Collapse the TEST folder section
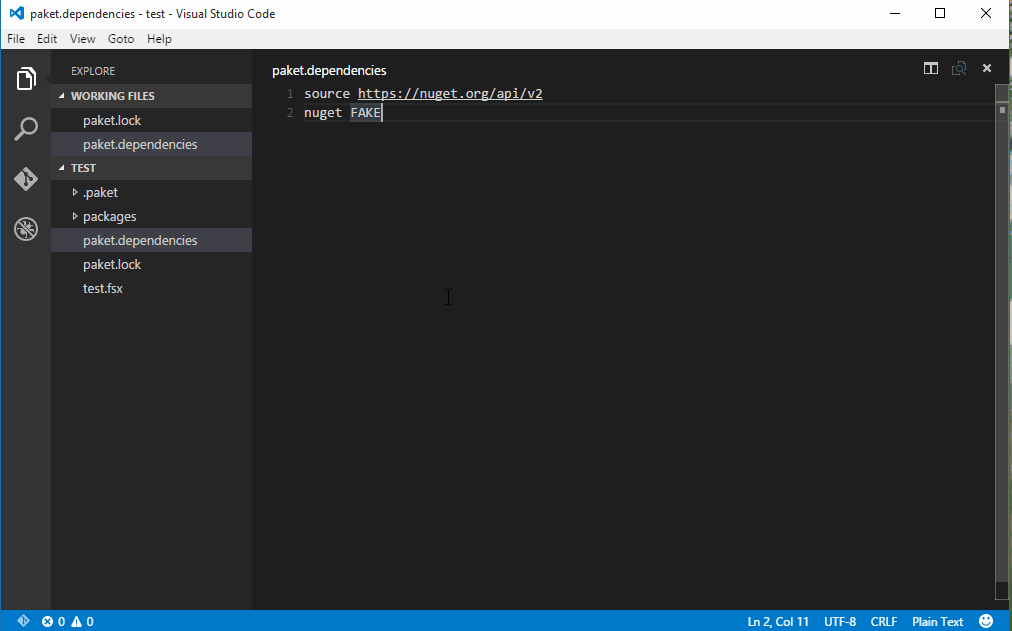 pos(152,168)
